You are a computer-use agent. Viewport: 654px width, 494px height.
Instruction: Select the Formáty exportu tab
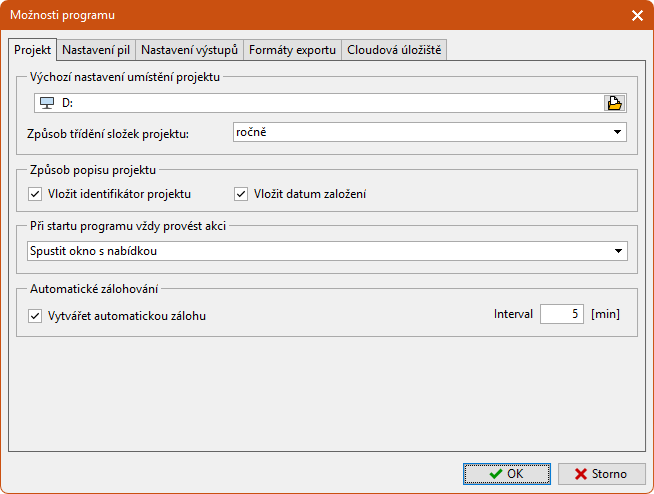point(292,50)
